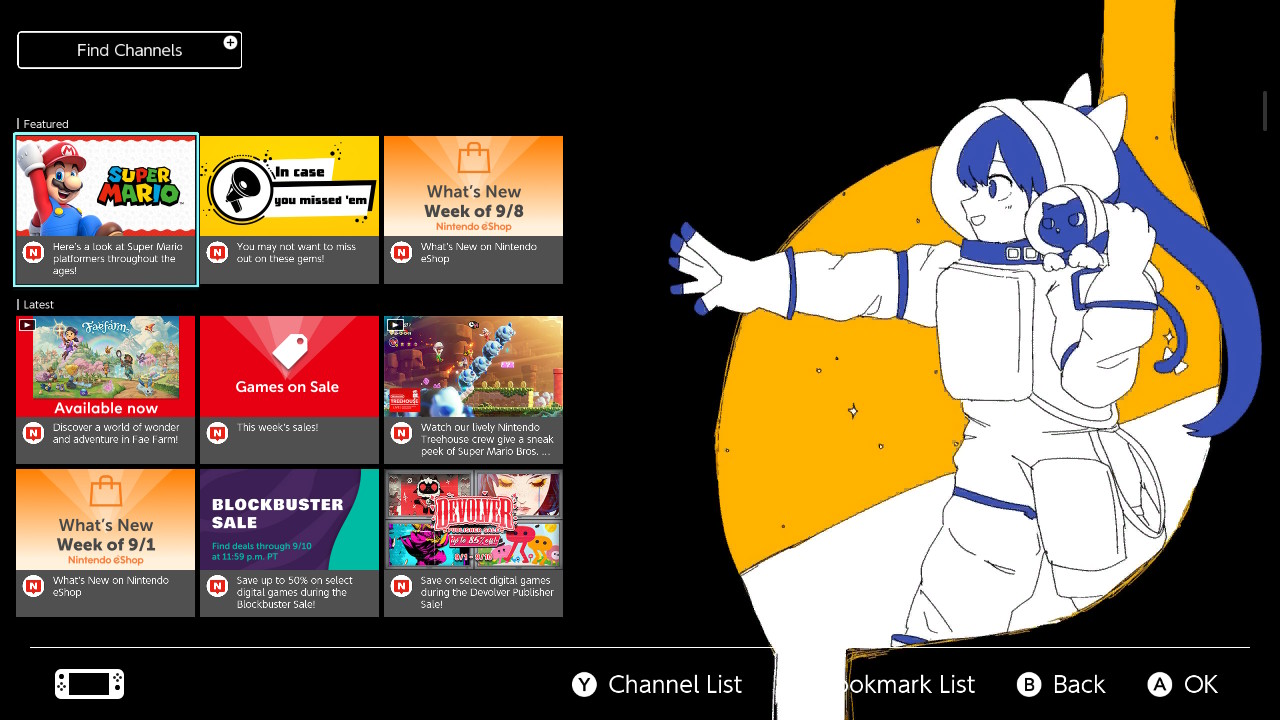Click the Y button icon
The image size is (1280, 720).
click(x=584, y=684)
